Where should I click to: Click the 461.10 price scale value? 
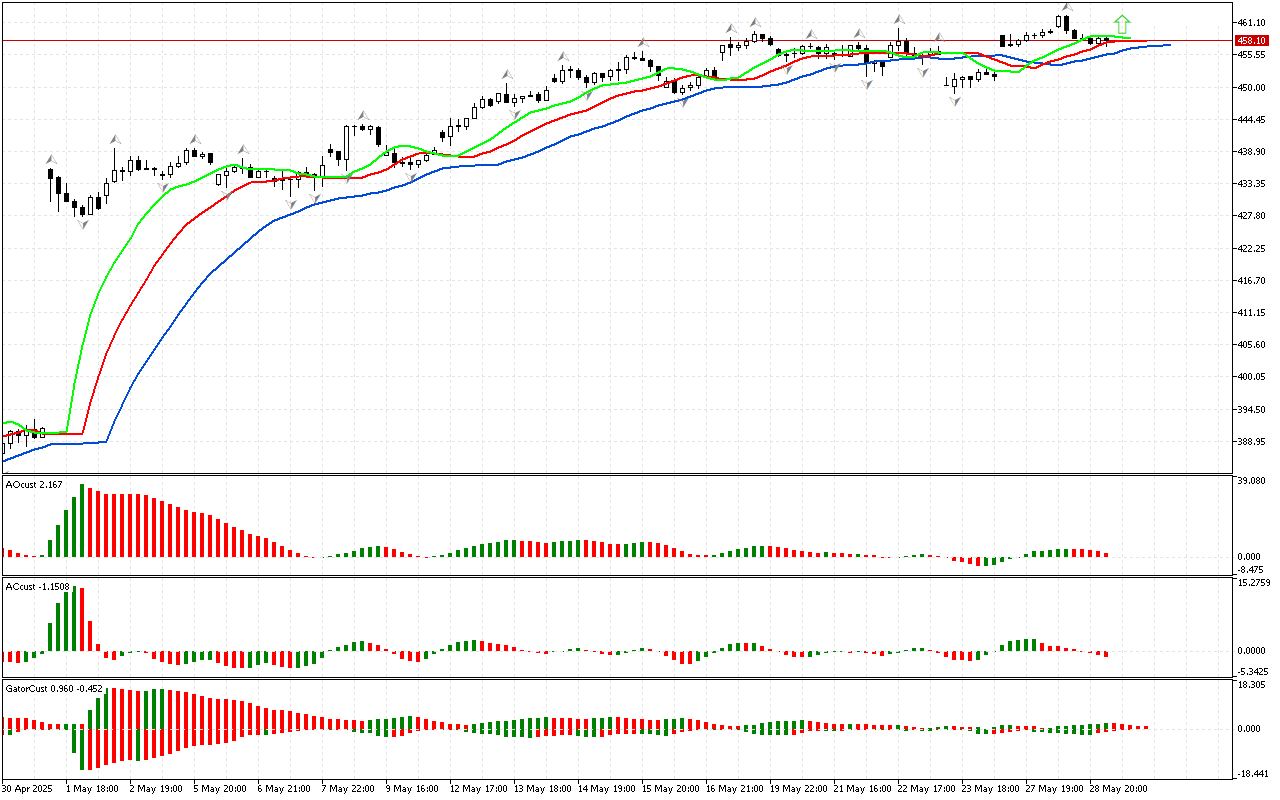click(1251, 22)
